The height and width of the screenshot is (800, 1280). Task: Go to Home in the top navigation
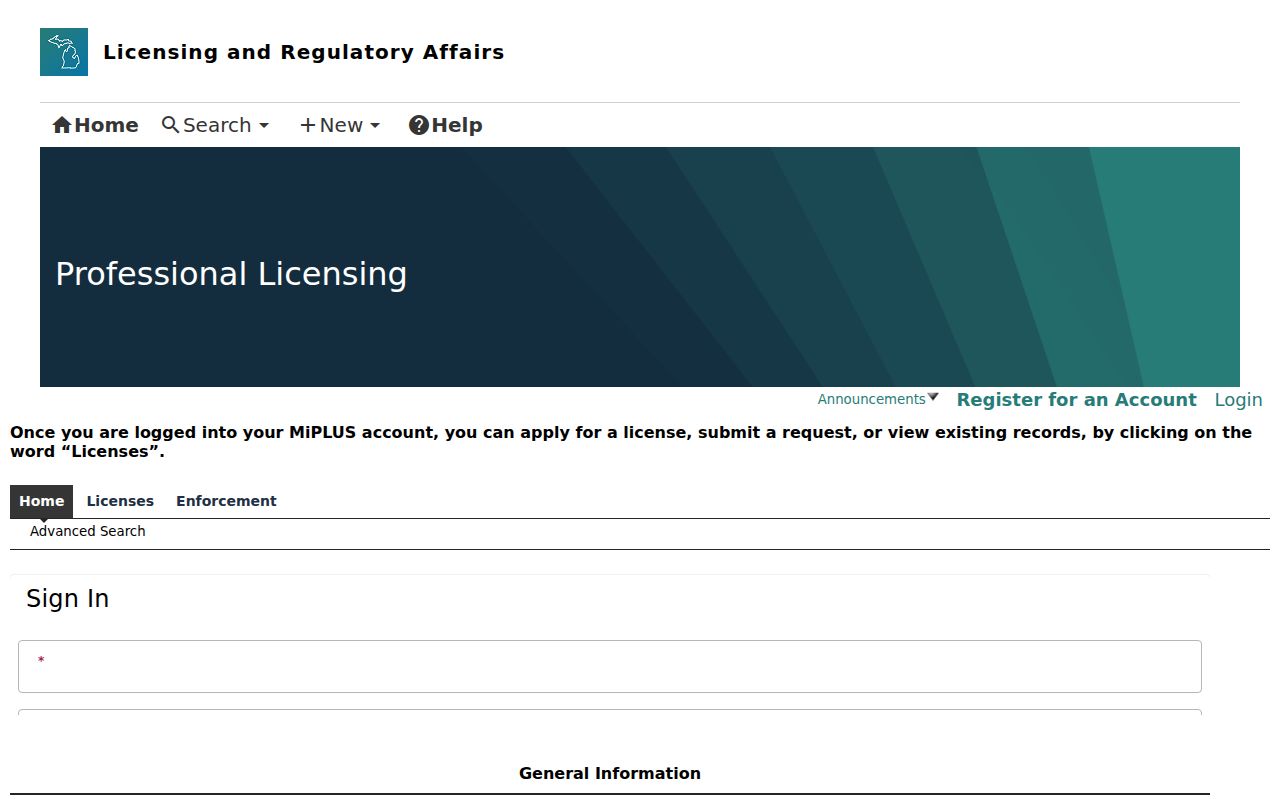tap(95, 125)
